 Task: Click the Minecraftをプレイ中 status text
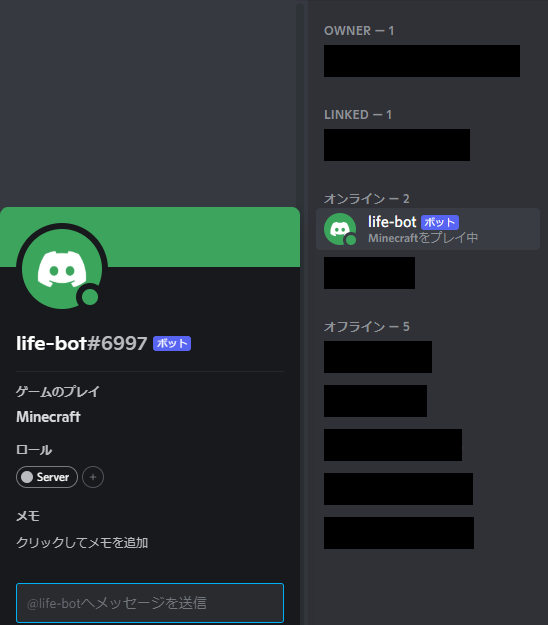[x=423, y=238]
